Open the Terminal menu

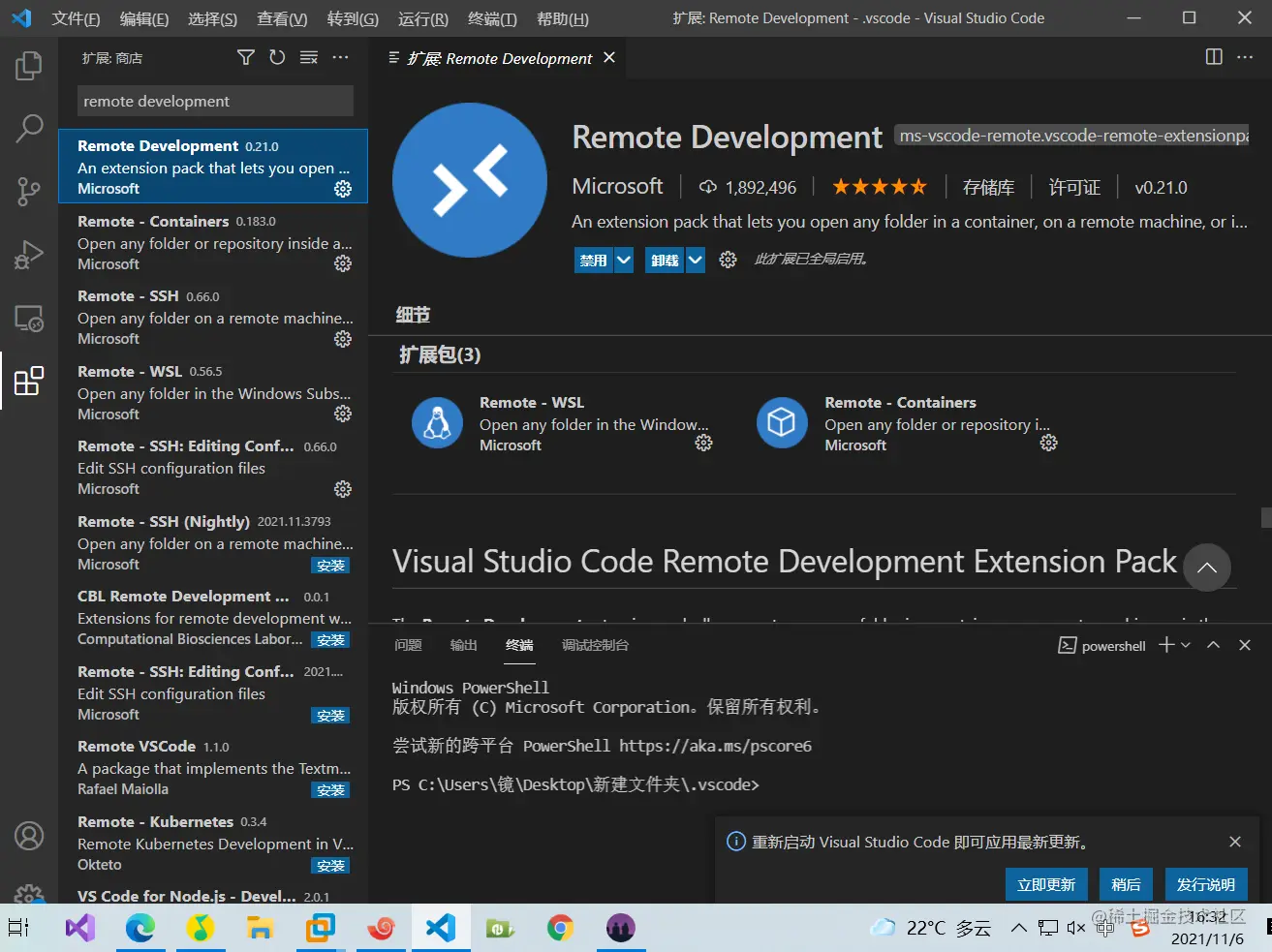[492, 18]
